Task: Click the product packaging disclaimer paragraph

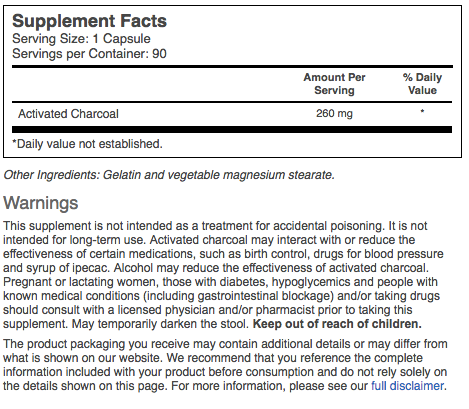Action: 225,365
